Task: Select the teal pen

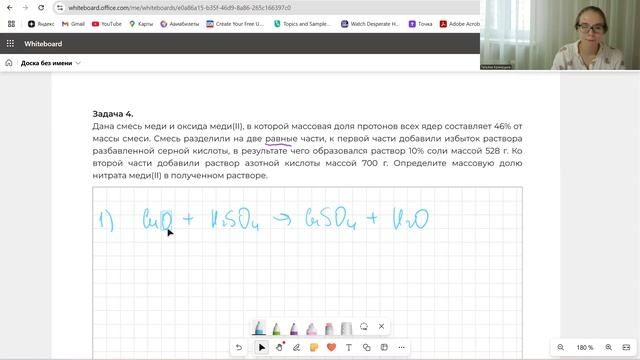Action: 259,327
